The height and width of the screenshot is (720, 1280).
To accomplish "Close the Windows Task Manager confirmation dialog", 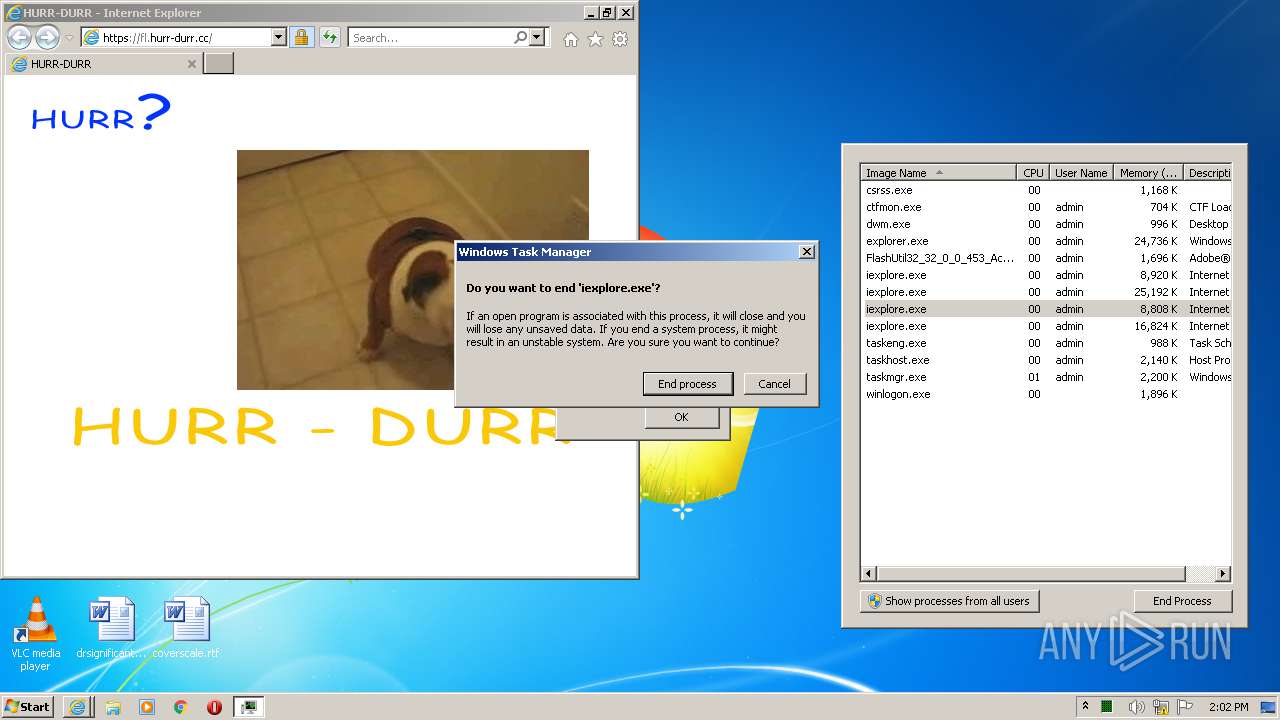I will click(x=807, y=252).
